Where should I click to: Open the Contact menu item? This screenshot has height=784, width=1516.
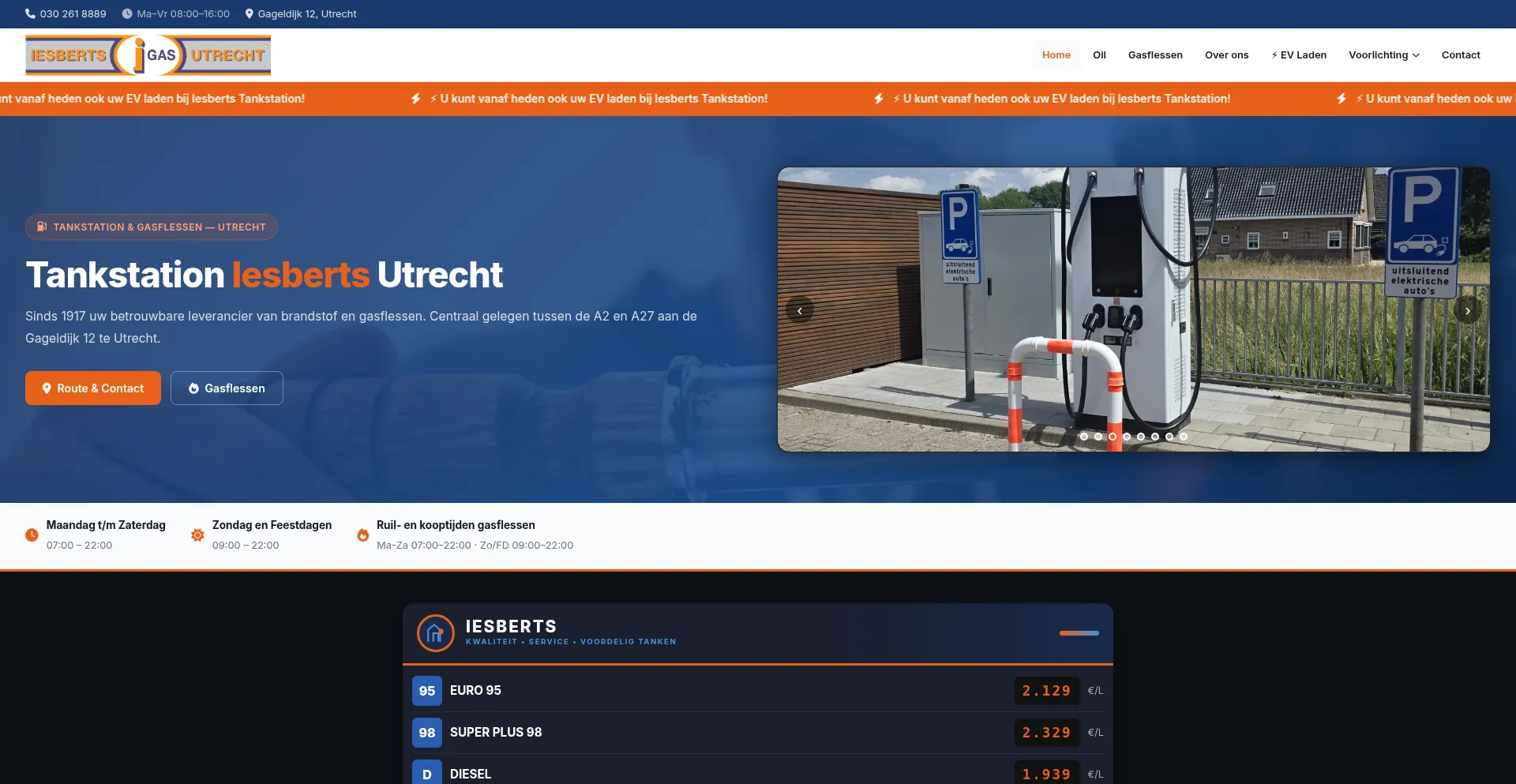(x=1461, y=55)
